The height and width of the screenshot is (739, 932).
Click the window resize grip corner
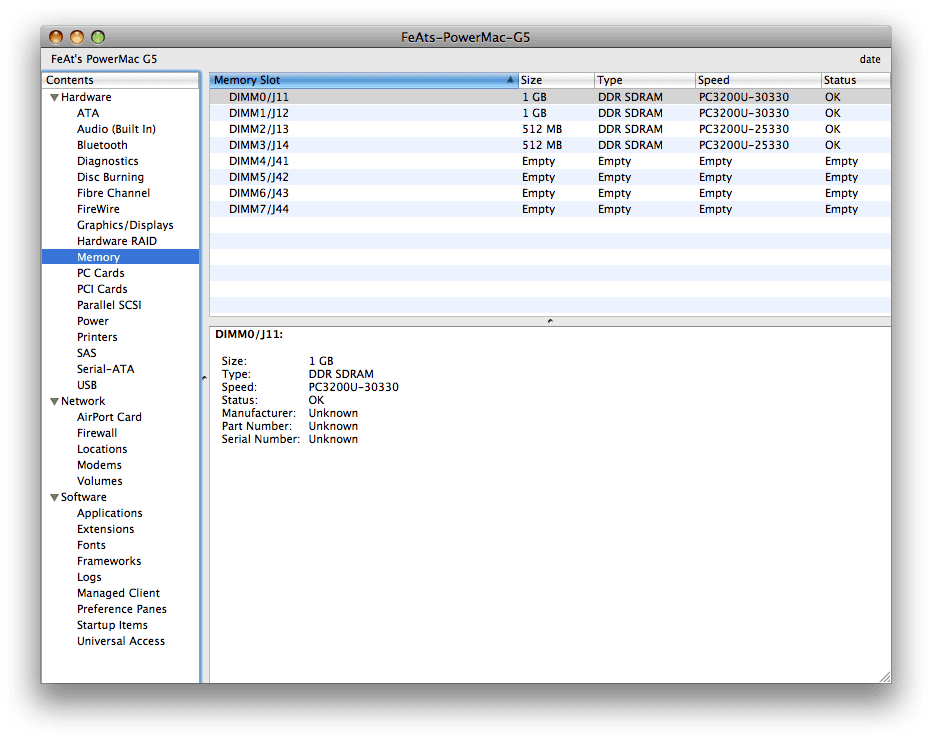[x=884, y=677]
